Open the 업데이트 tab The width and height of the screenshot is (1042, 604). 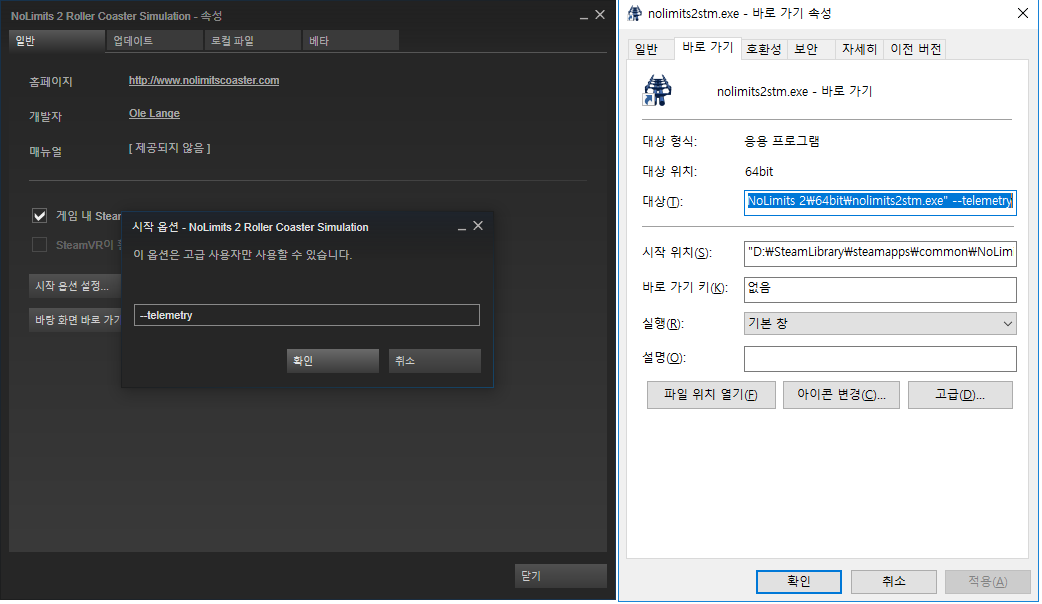pos(154,41)
